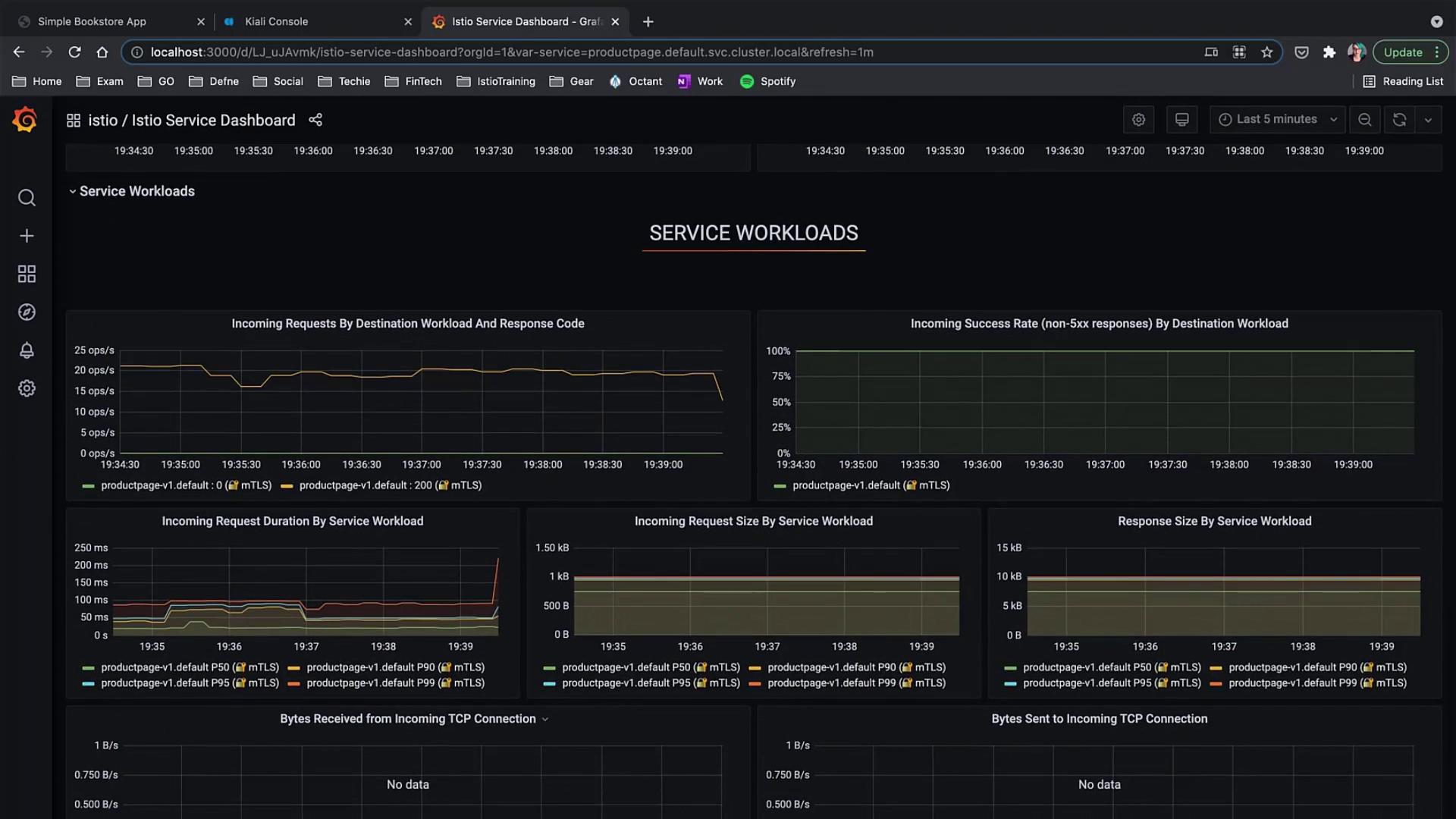Toggle productpage-v1.default : 200 legend series
The width and height of the screenshot is (1456, 819).
click(x=389, y=485)
